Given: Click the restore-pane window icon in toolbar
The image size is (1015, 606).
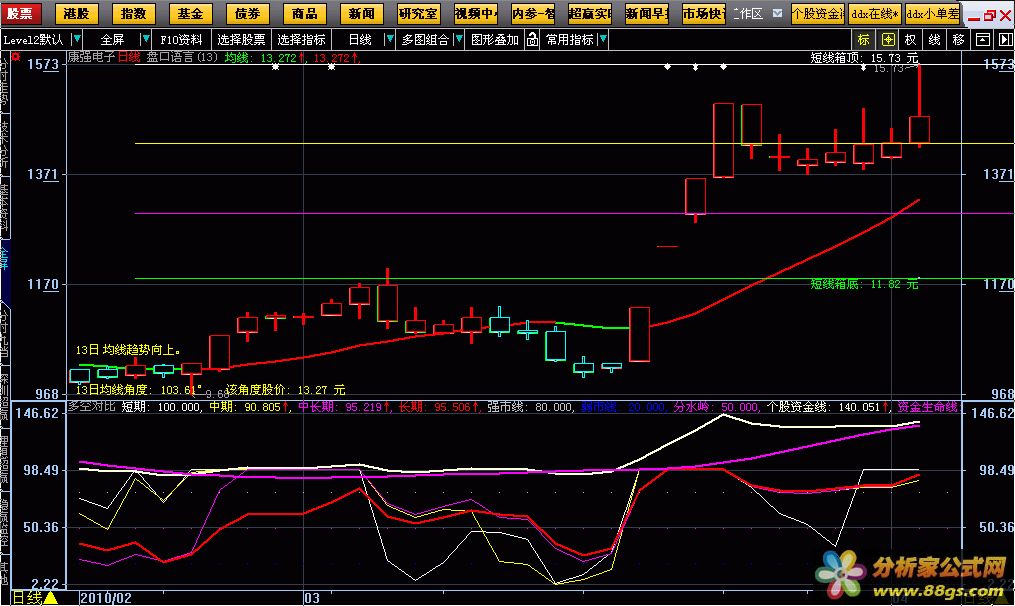Looking at the screenshot, I should coord(982,39).
